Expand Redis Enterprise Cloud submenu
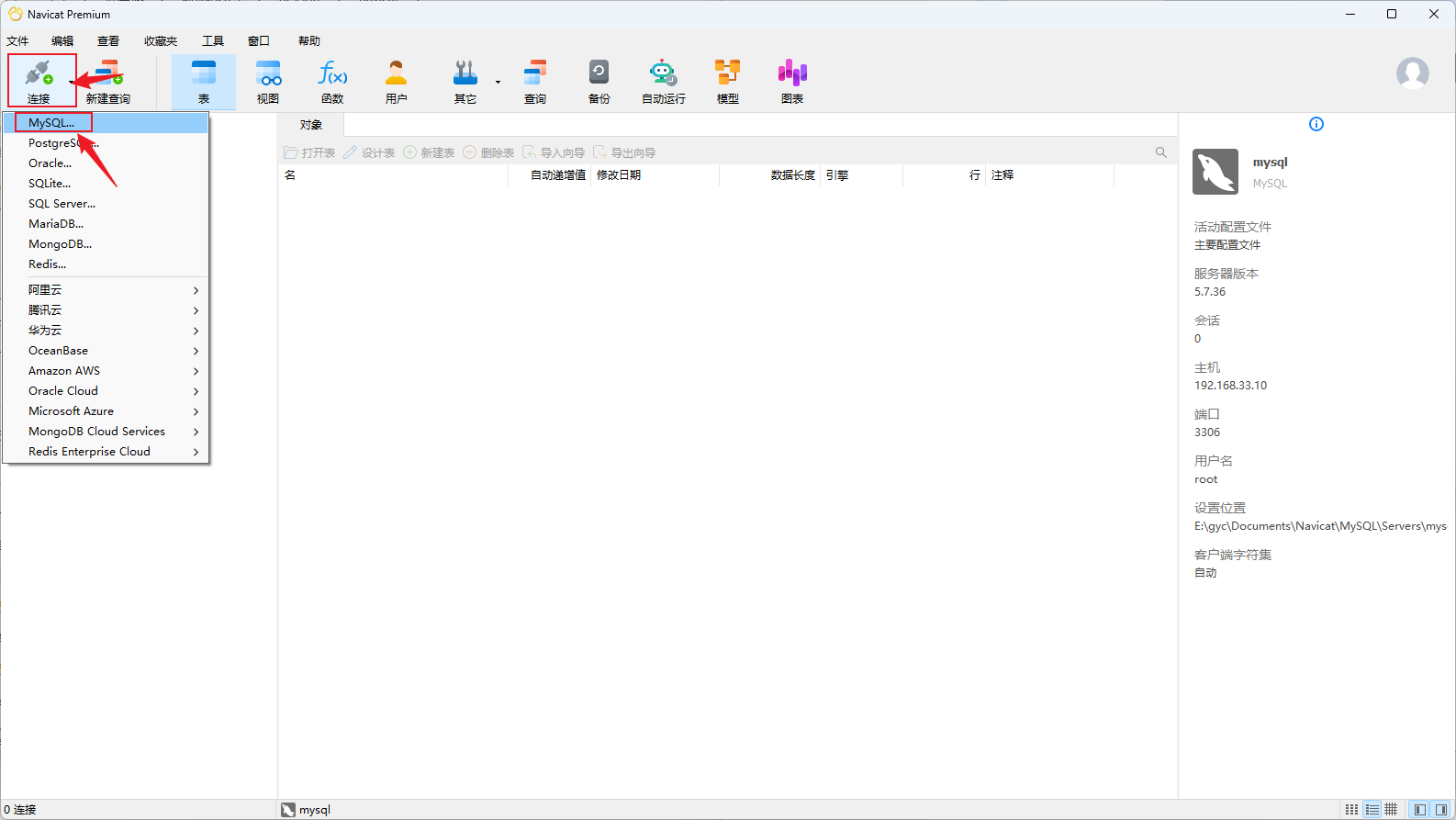 tap(106, 452)
